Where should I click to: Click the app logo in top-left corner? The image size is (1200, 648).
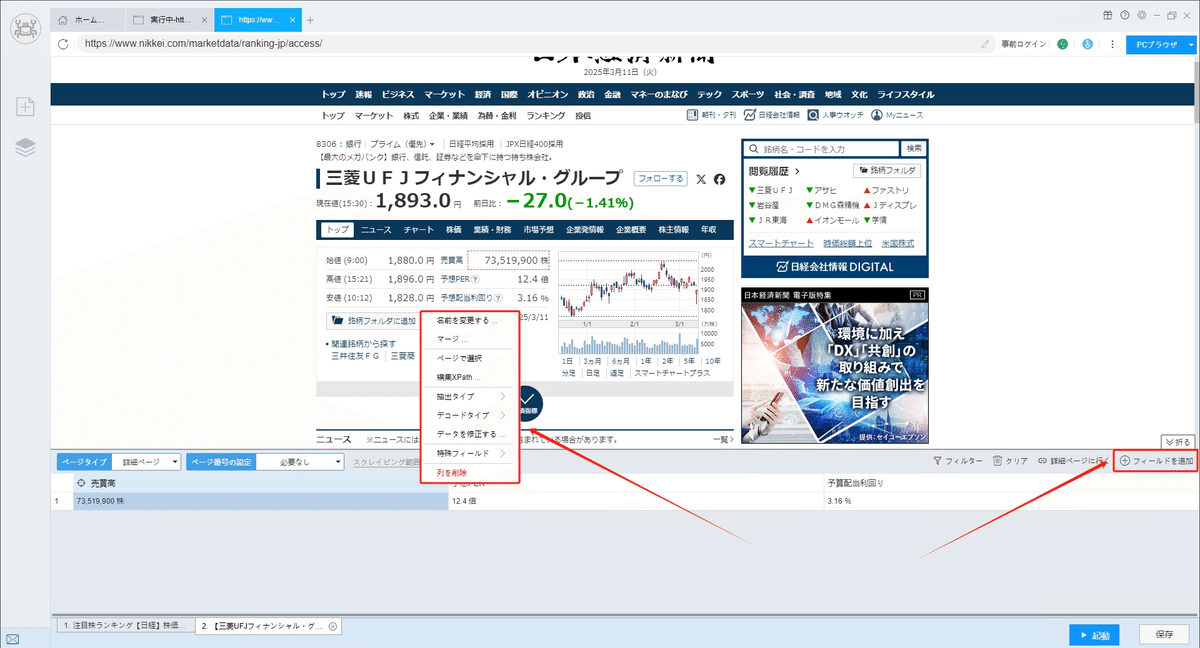coord(25,27)
